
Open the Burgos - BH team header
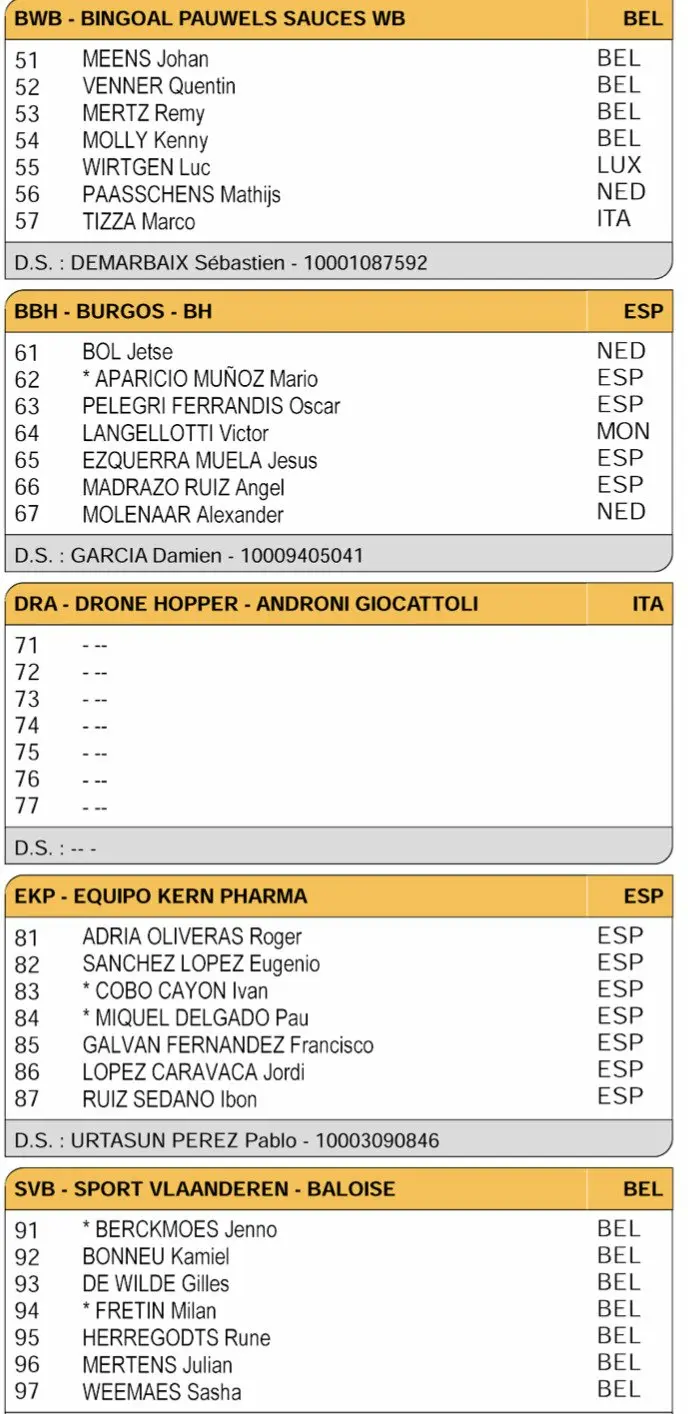point(113,311)
